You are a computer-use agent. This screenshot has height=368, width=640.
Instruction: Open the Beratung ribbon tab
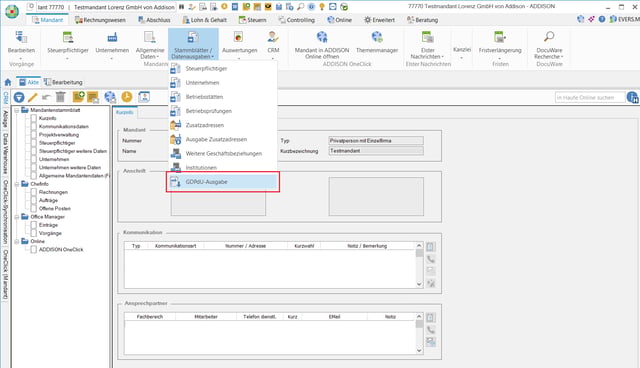[x=422, y=20]
